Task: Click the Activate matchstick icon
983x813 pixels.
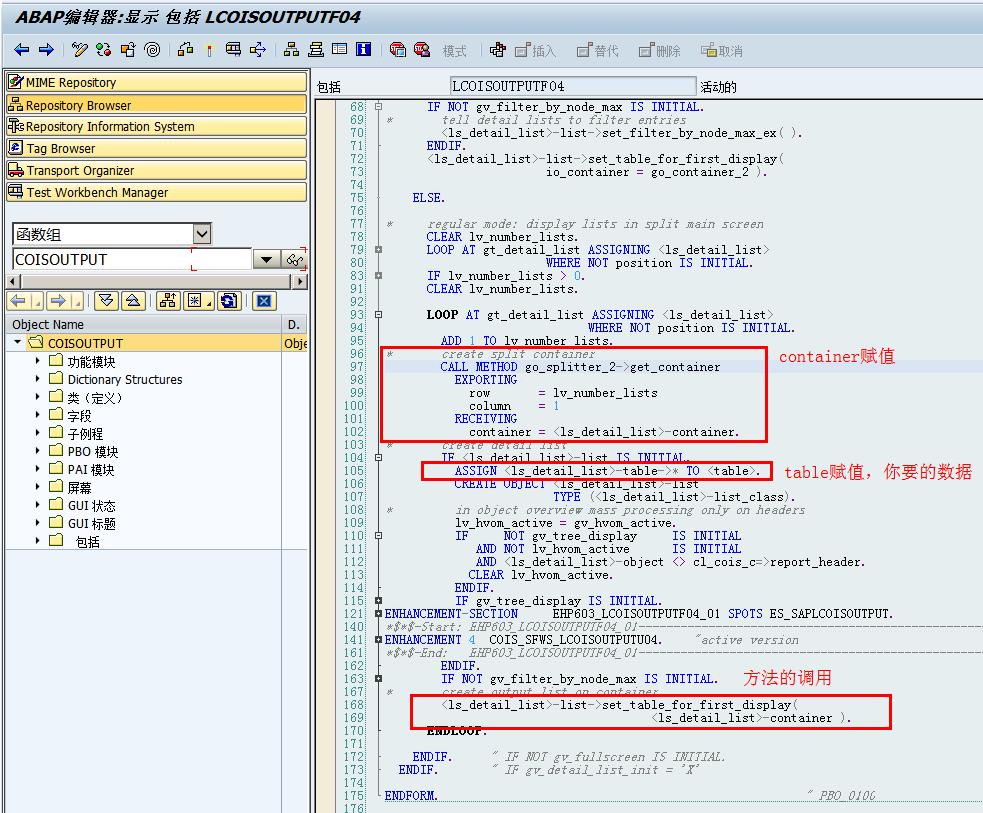Action: click(209, 50)
